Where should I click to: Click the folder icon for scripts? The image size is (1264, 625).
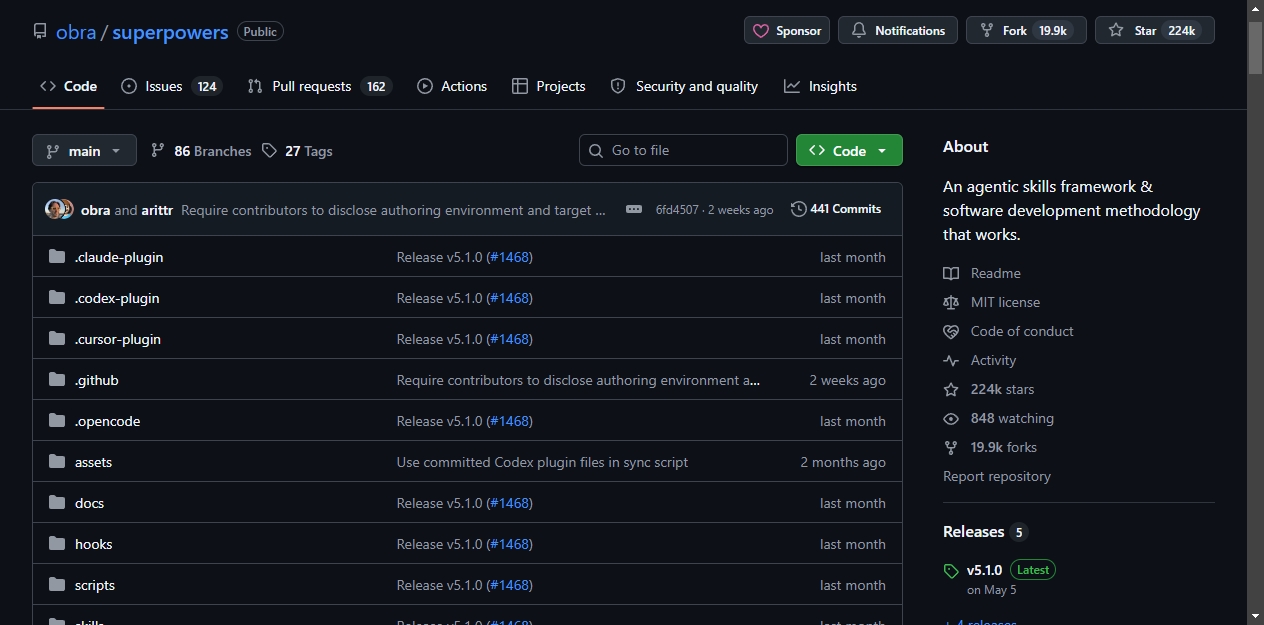(57, 585)
